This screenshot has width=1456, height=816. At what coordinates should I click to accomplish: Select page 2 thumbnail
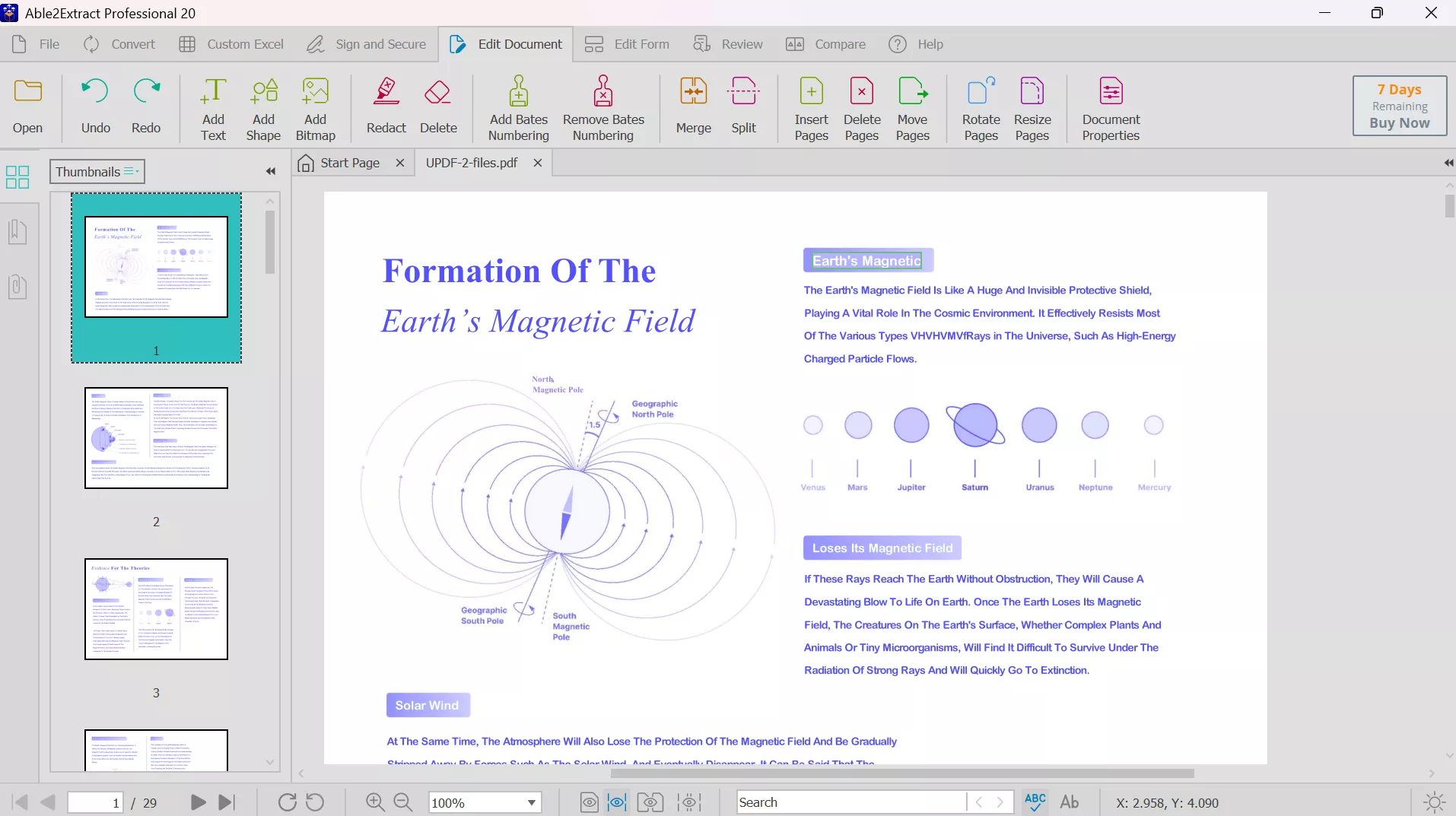[x=156, y=438]
